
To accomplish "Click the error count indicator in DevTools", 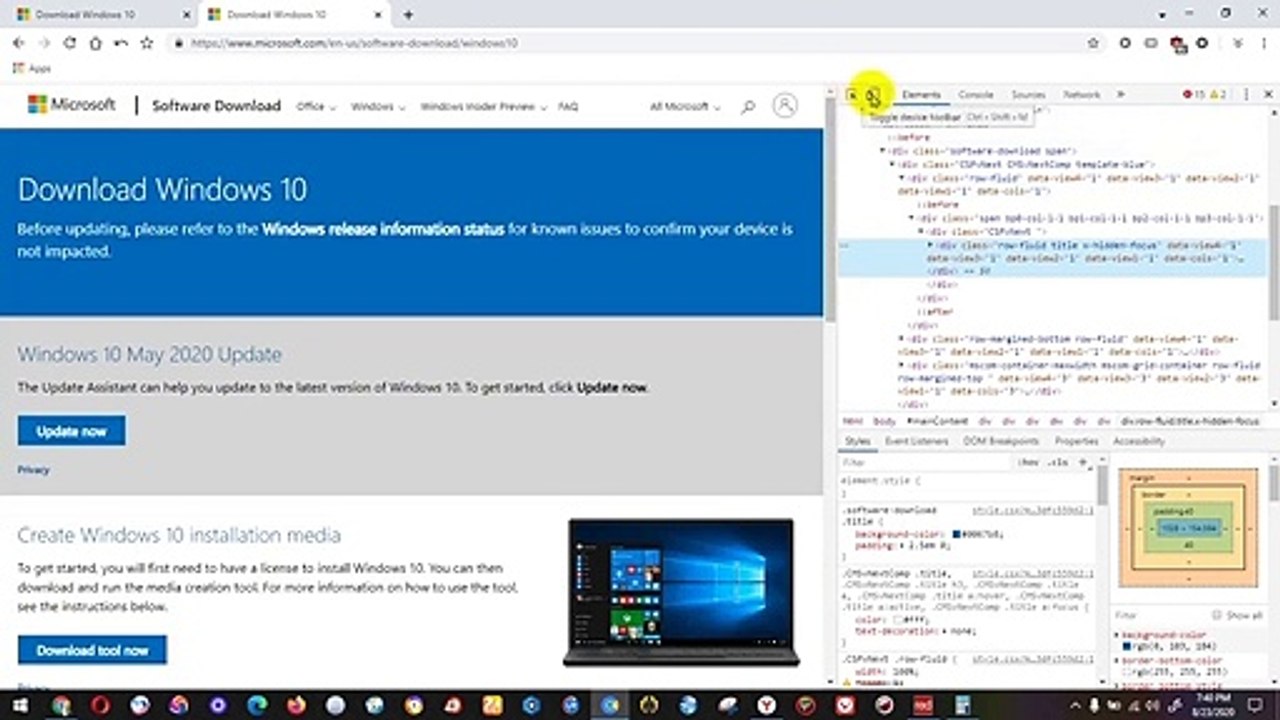I will (x=1194, y=95).
